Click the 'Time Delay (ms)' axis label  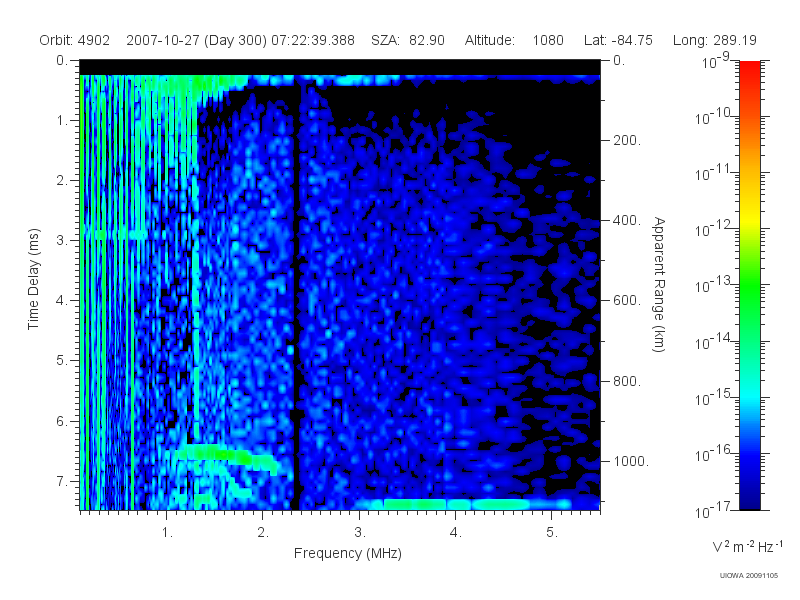click(x=33, y=279)
